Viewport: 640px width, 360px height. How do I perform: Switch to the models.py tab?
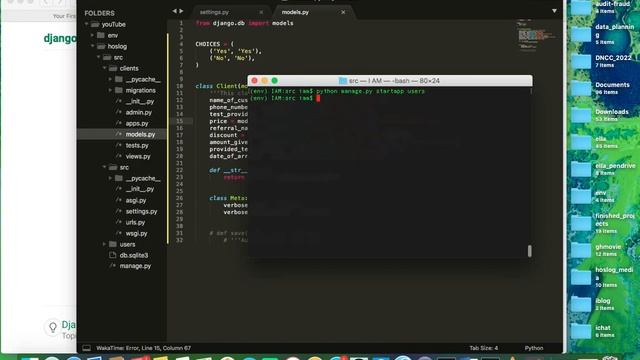click(x=295, y=12)
